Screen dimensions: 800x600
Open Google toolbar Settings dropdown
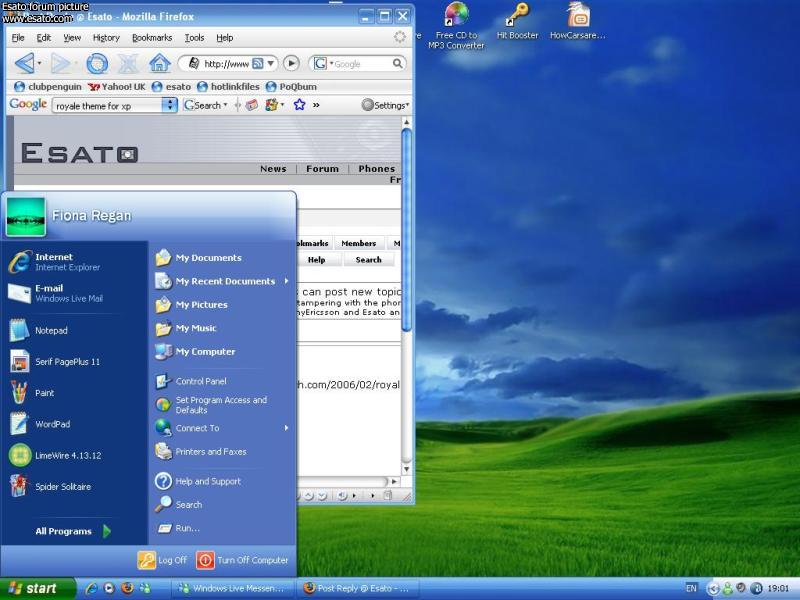click(x=385, y=105)
